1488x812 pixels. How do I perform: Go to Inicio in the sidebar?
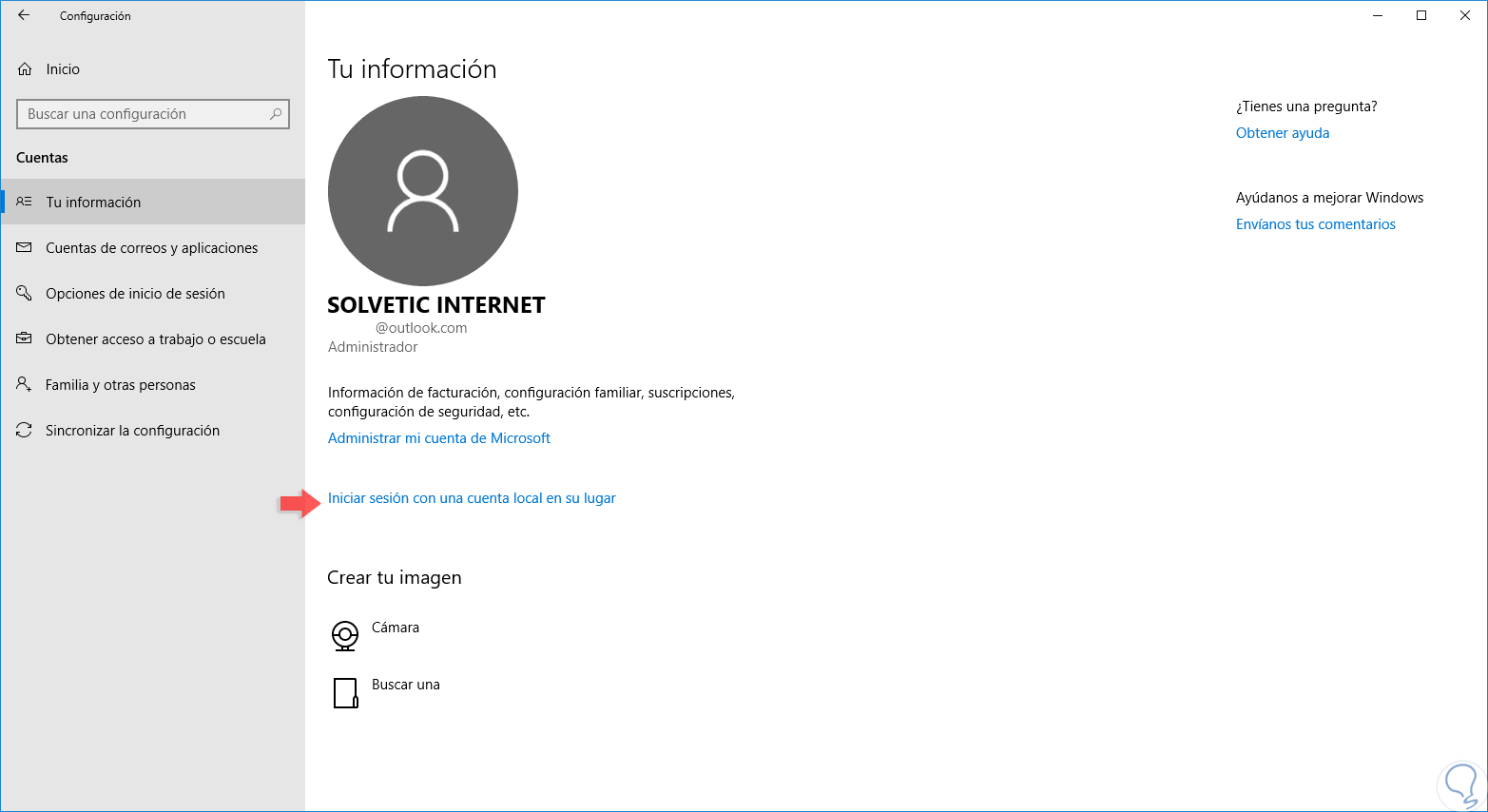tap(153, 69)
